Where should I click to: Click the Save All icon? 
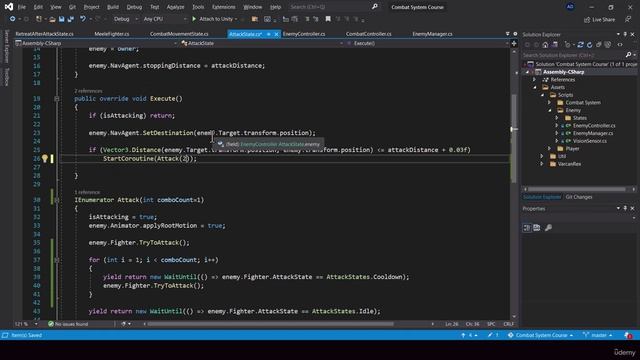(x=71, y=19)
